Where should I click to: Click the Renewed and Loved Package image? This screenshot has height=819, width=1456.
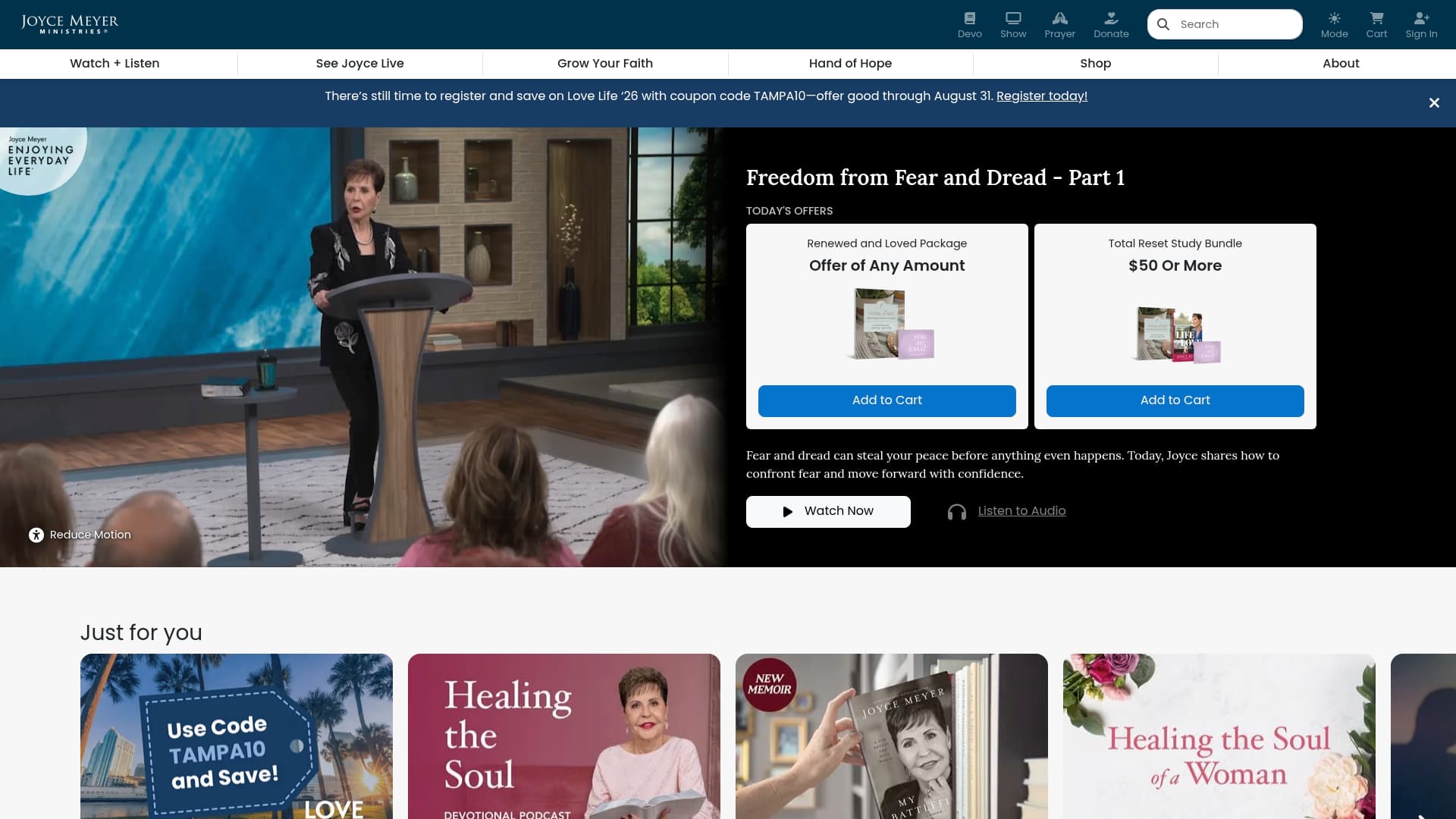coord(889,324)
